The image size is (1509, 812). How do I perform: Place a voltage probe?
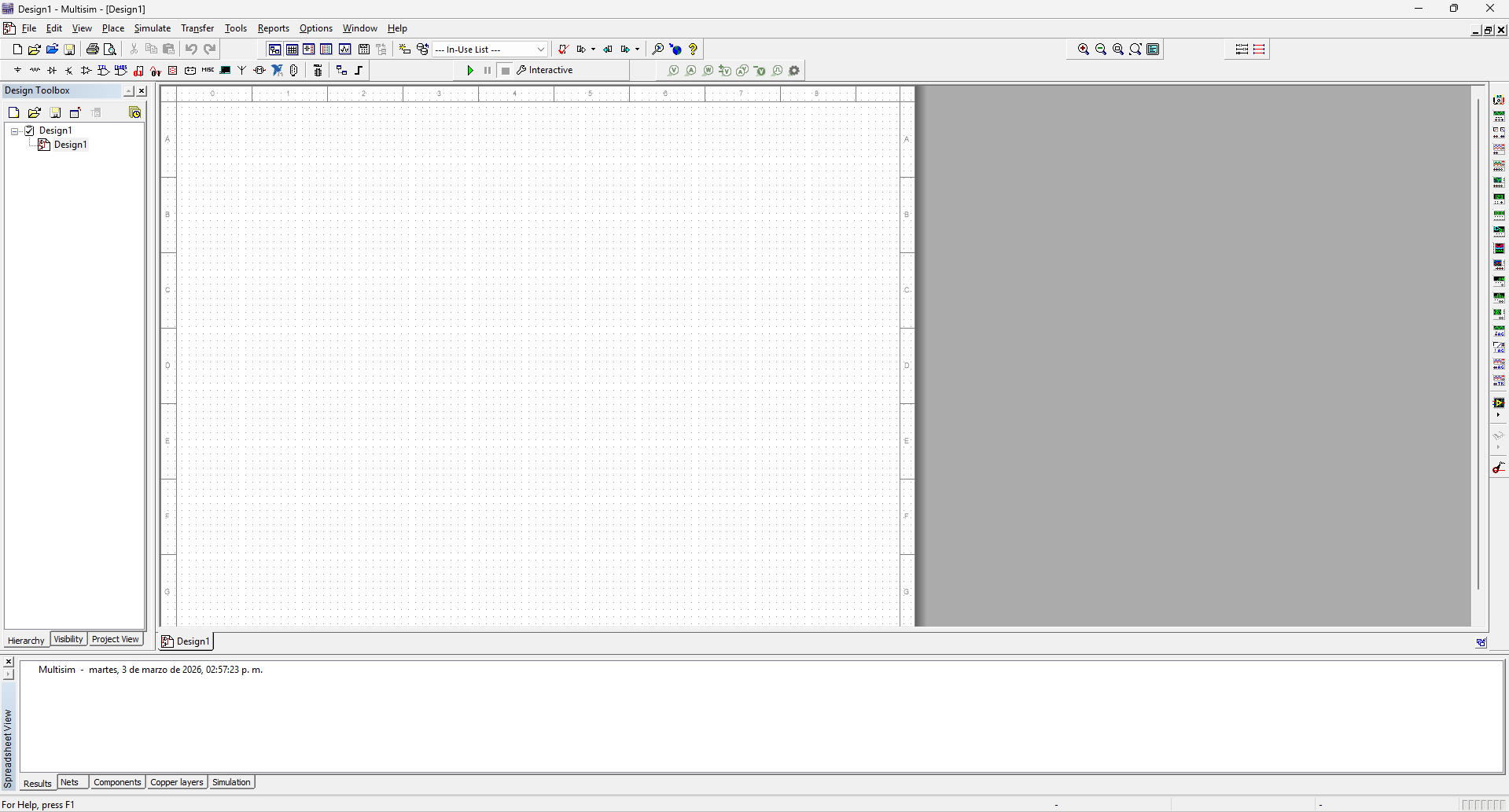click(x=674, y=70)
